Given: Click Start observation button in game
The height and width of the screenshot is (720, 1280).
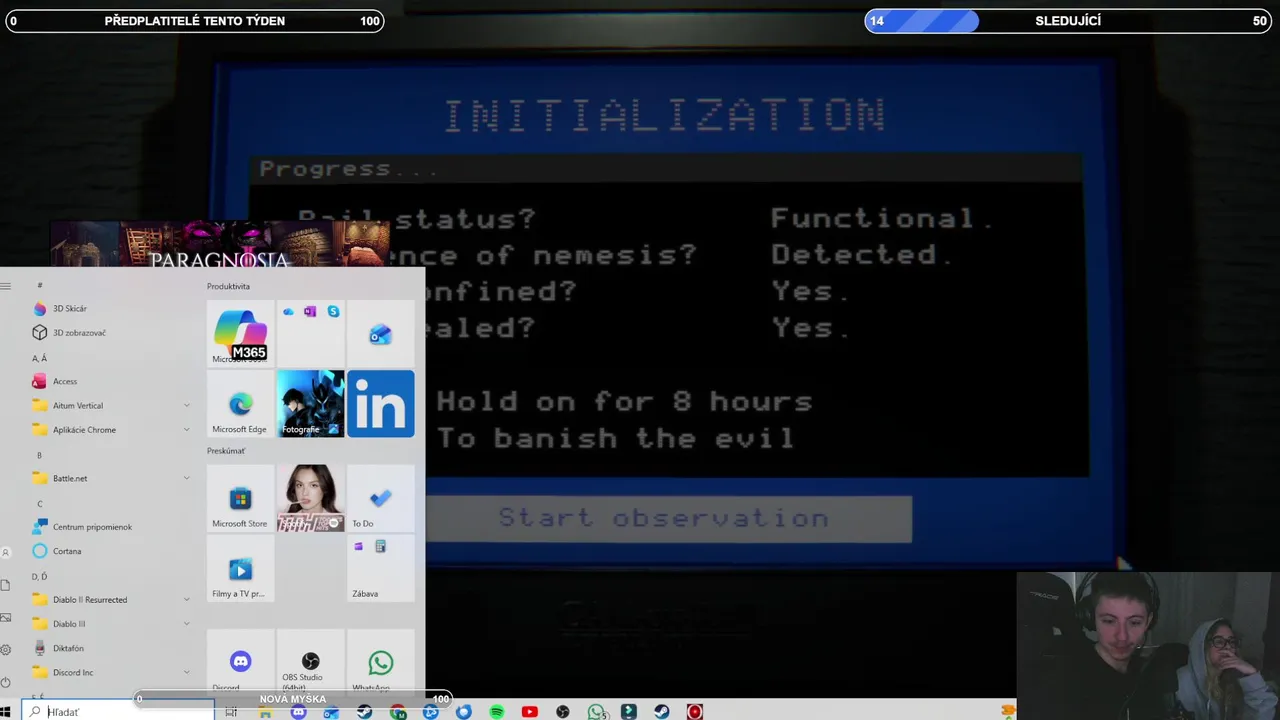Looking at the screenshot, I should point(664,518).
